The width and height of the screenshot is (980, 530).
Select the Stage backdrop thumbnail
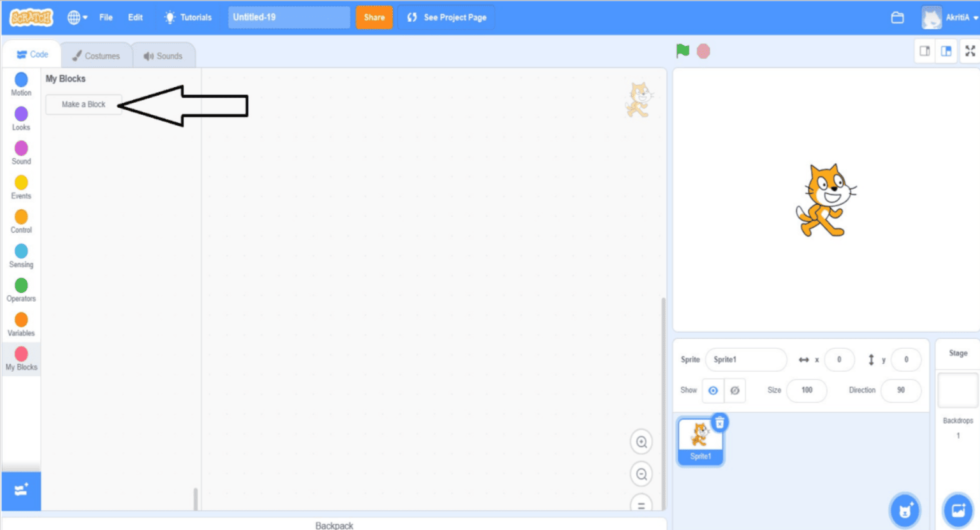coord(958,390)
